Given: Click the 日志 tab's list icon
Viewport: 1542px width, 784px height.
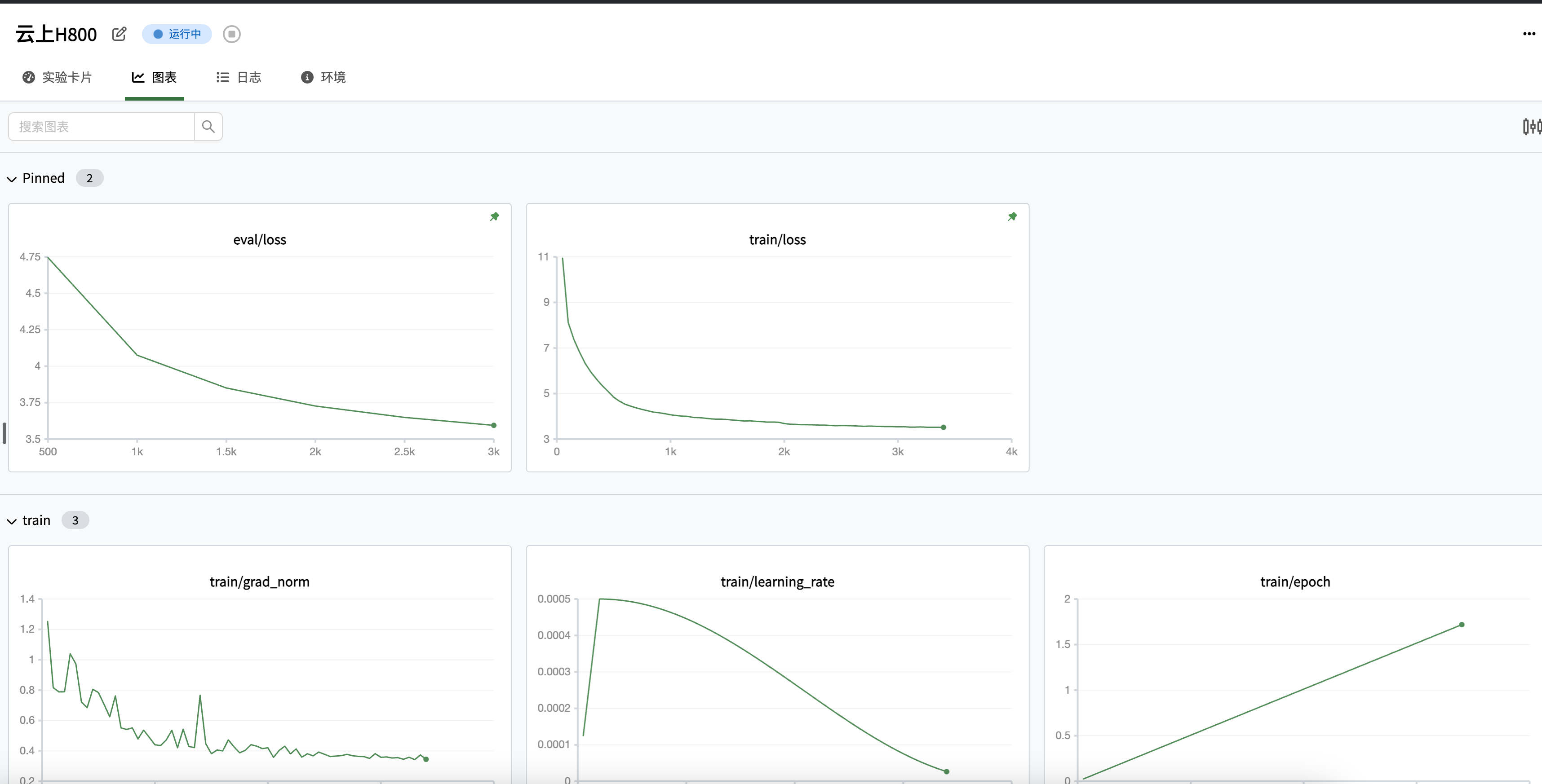Looking at the screenshot, I should pos(223,77).
